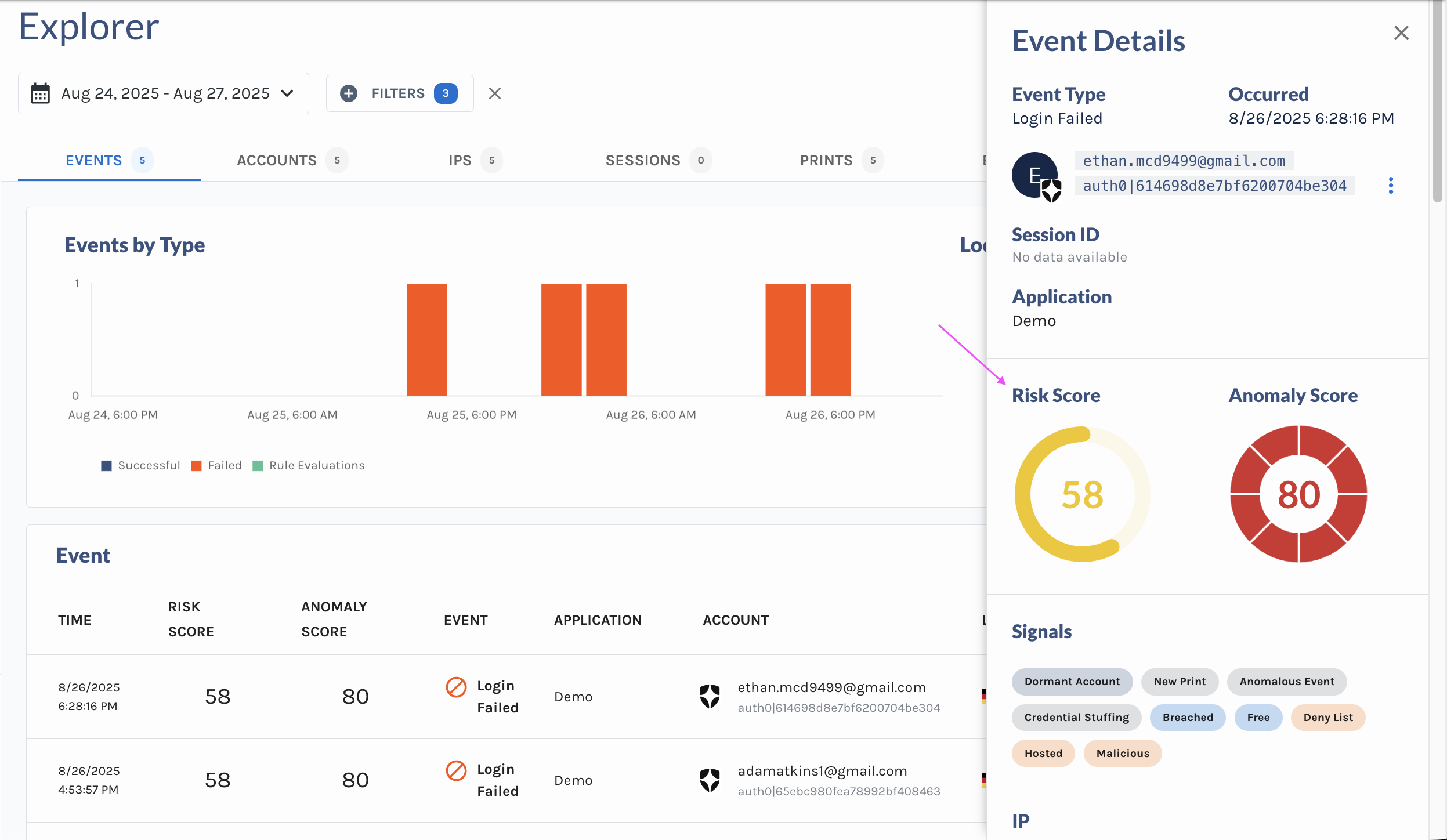Click the Risk Score 58 gauge

(x=1082, y=494)
